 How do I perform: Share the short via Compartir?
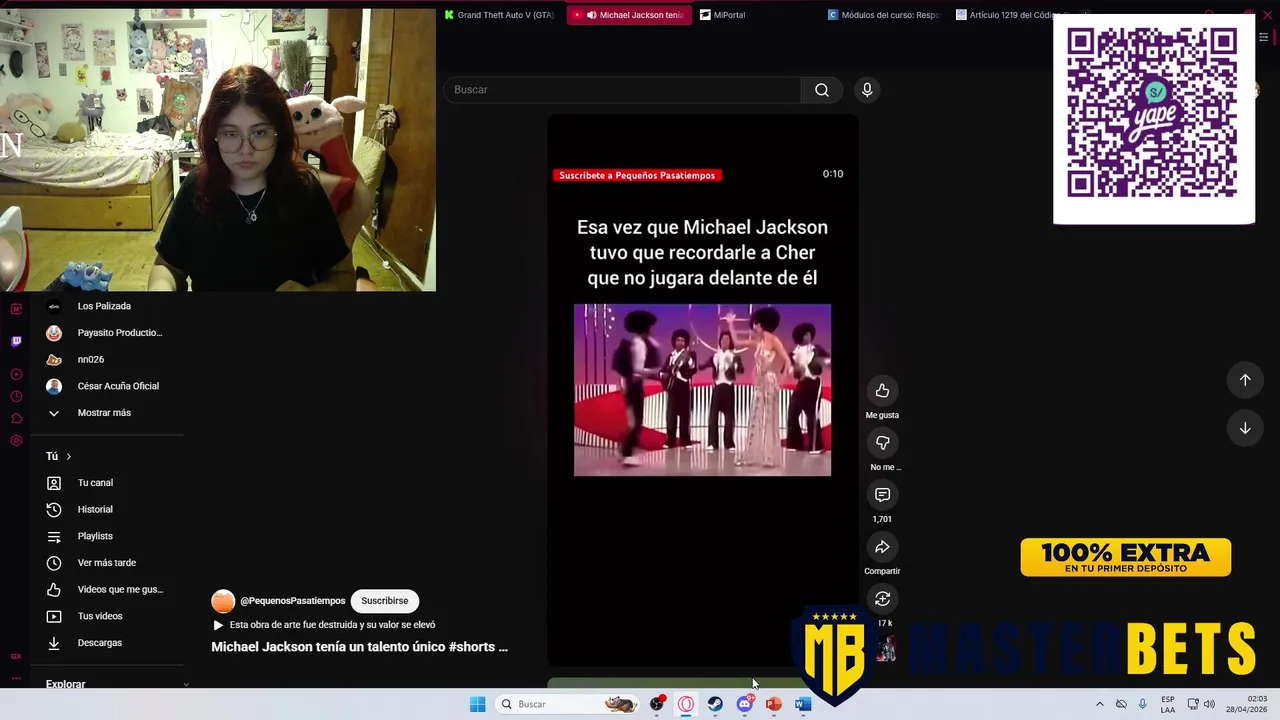882,547
